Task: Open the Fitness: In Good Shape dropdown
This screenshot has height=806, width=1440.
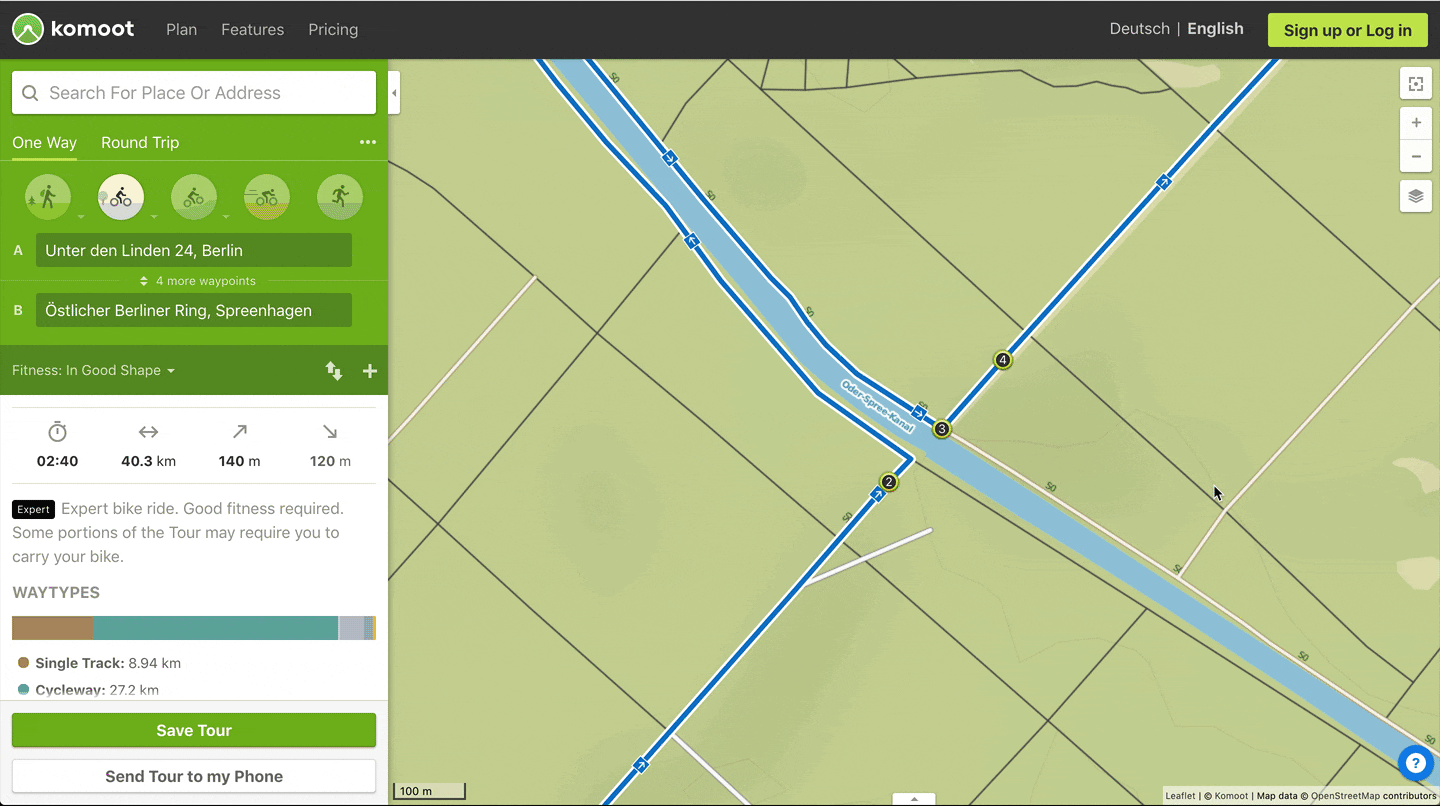Action: point(93,370)
